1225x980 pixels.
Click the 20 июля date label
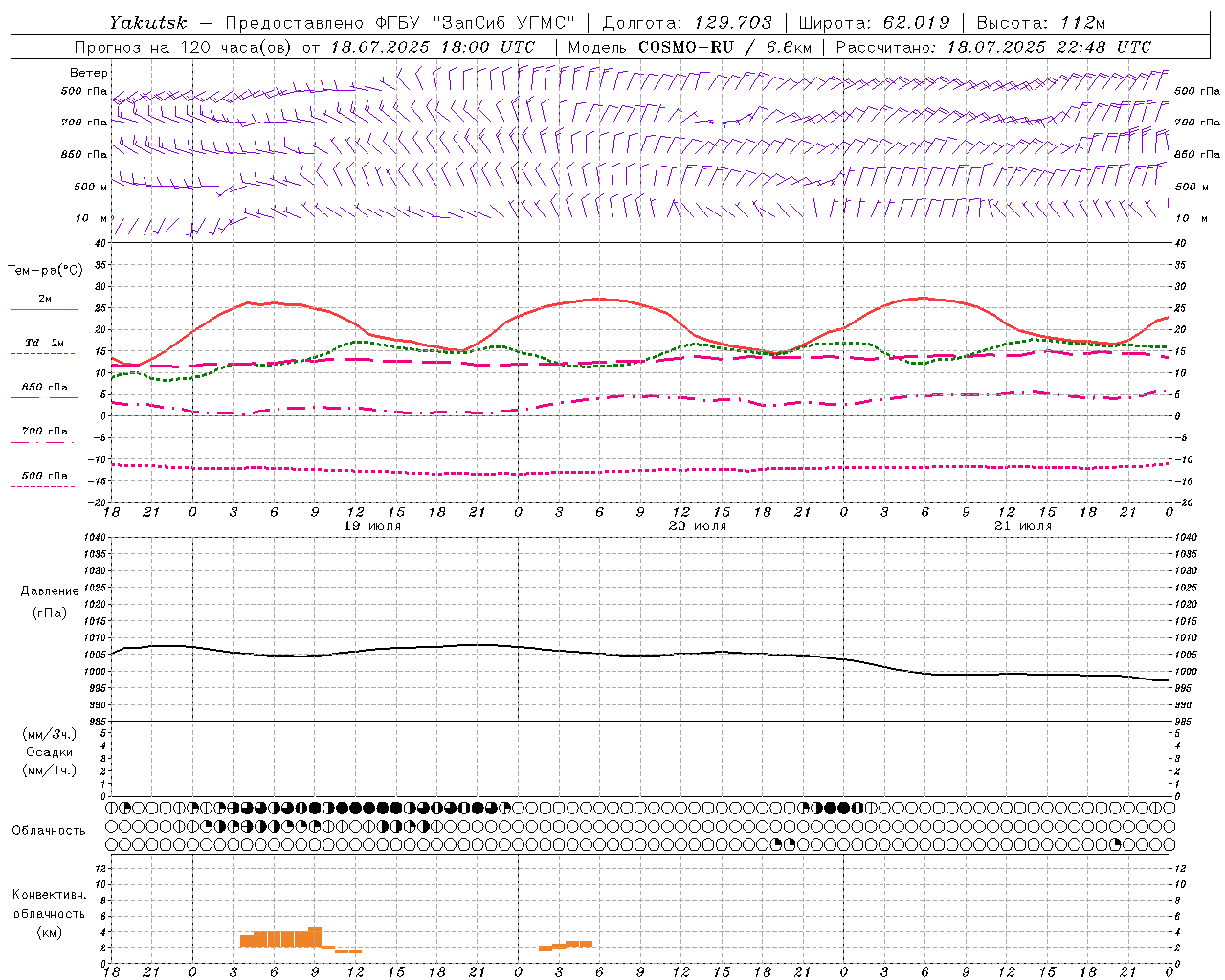click(698, 526)
